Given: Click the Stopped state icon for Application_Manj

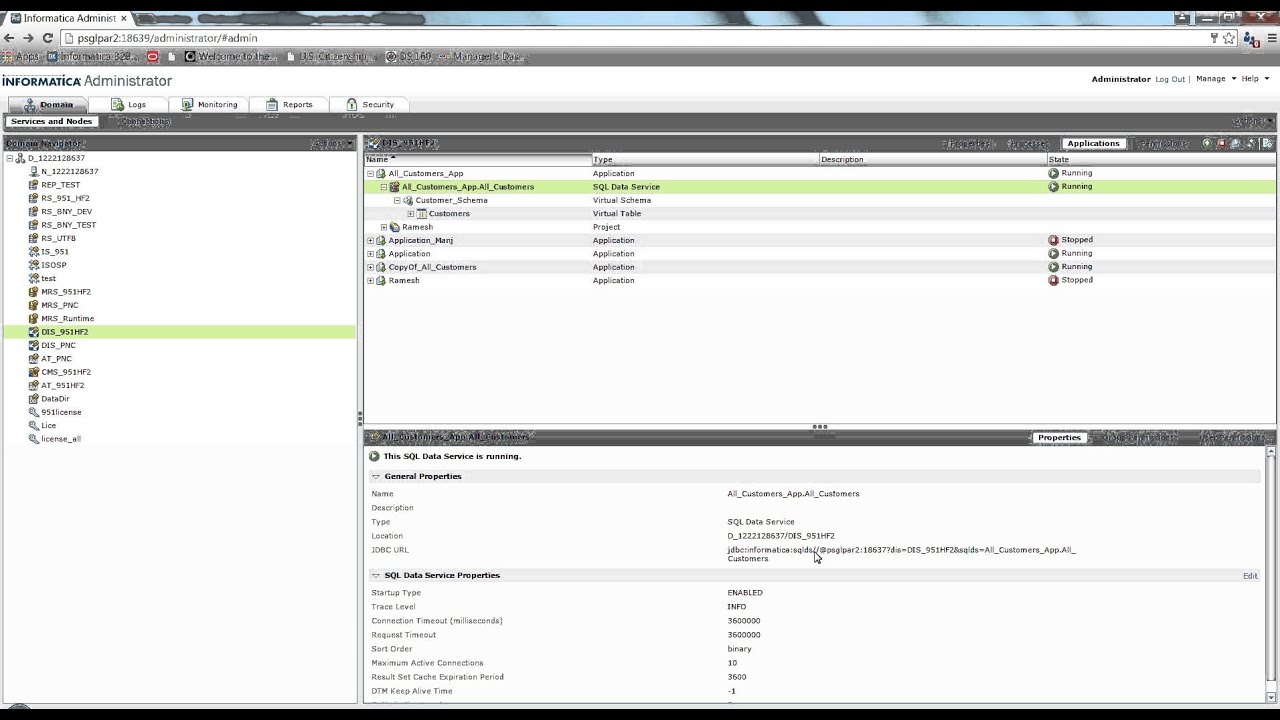Looking at the screenshot, I should coord(1053,240).
